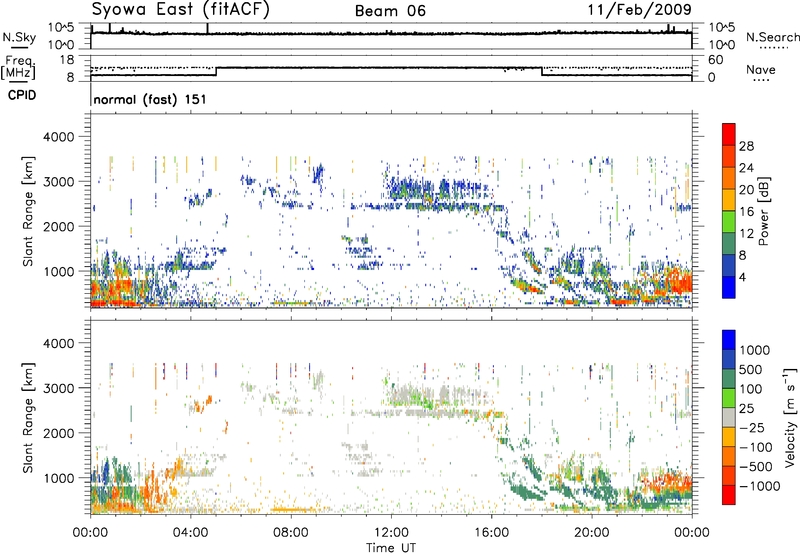Pick the red top segment of Power color bar
Viewport: 800px width, 554px height.
click(729, 134)
